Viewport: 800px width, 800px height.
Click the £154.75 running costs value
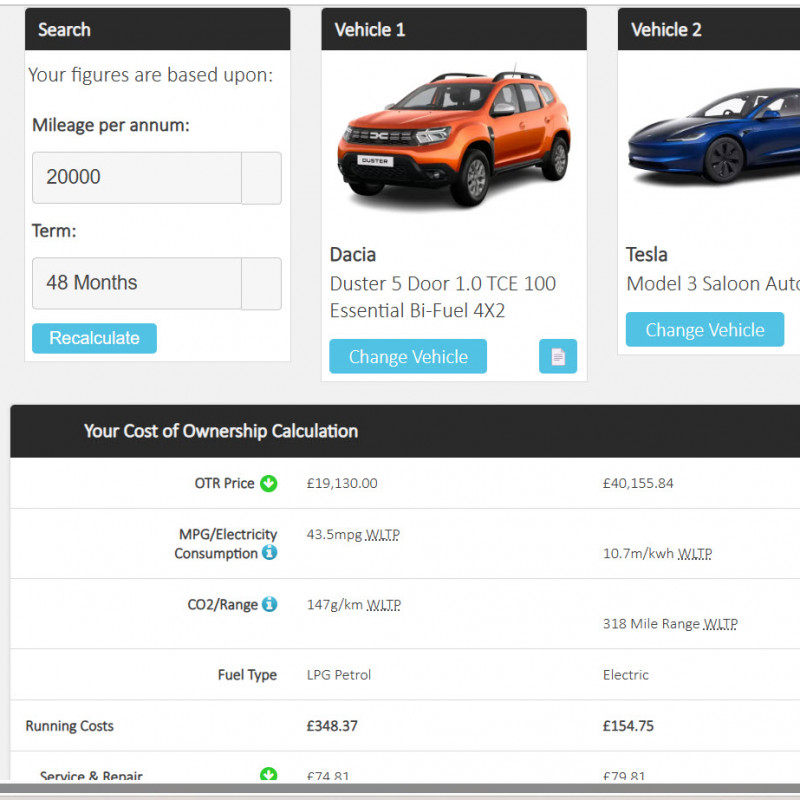click(628, 726)
